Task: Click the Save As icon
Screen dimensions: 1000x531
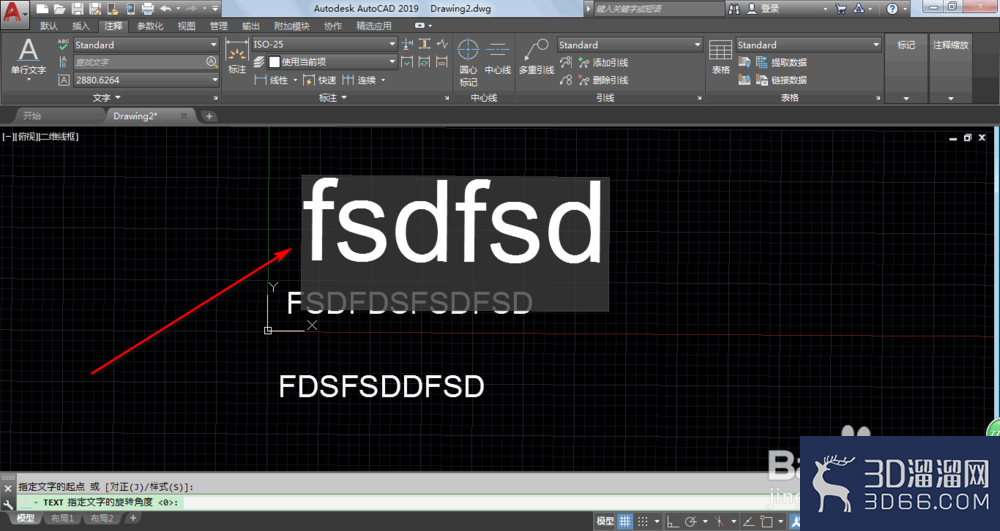Action: pos(95,9)
